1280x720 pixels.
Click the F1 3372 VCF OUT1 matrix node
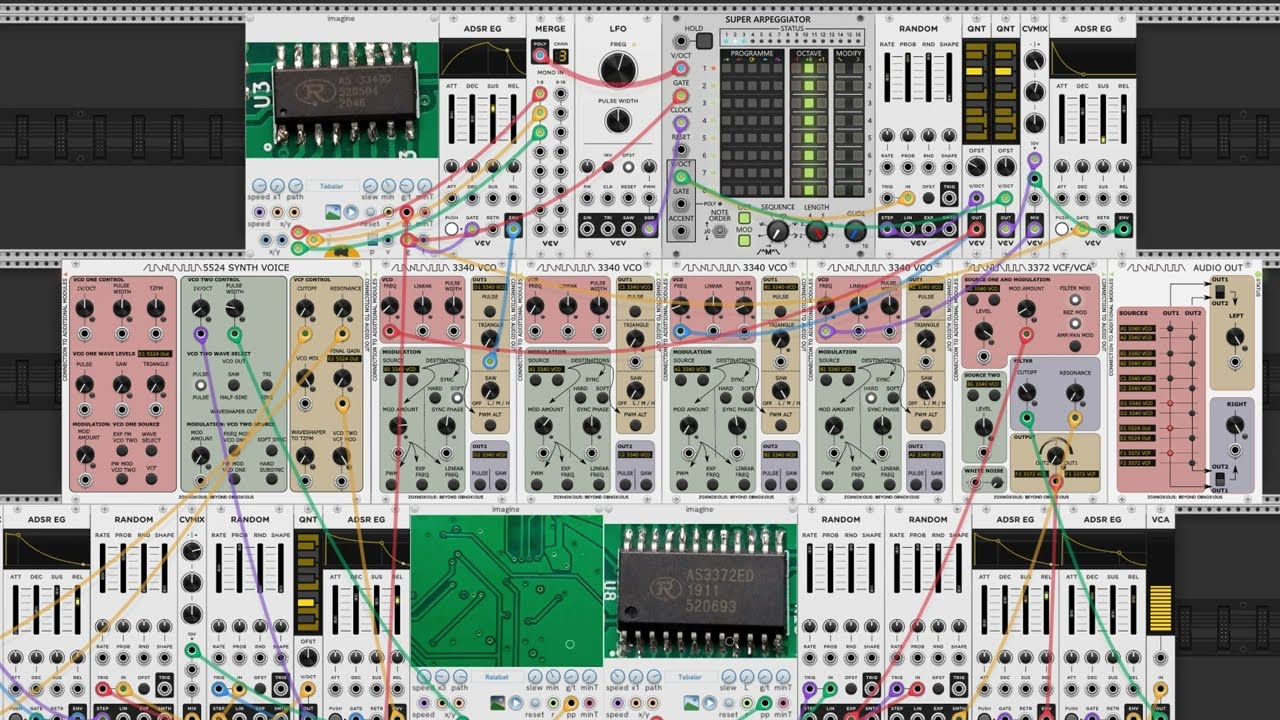1169,453
